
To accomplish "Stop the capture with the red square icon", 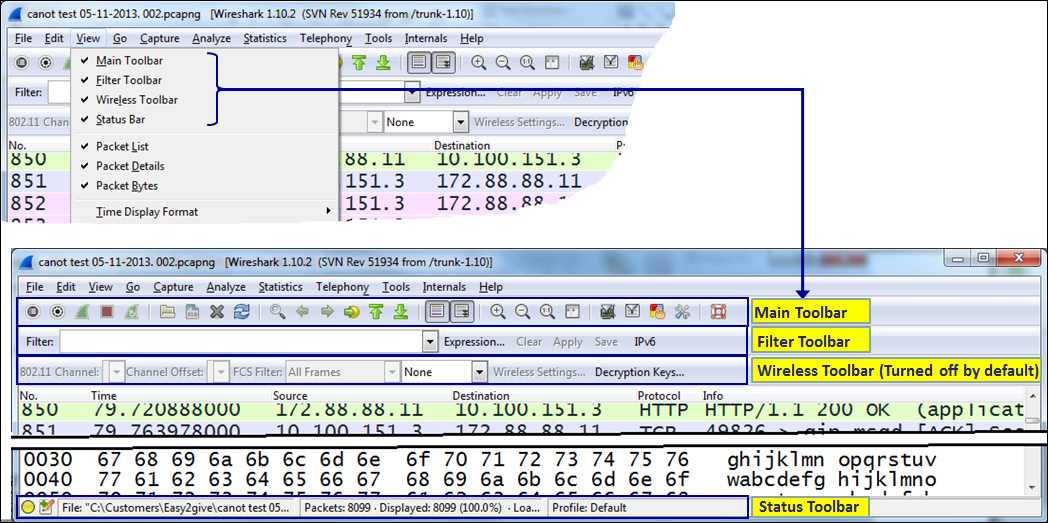I will (106, 311).
